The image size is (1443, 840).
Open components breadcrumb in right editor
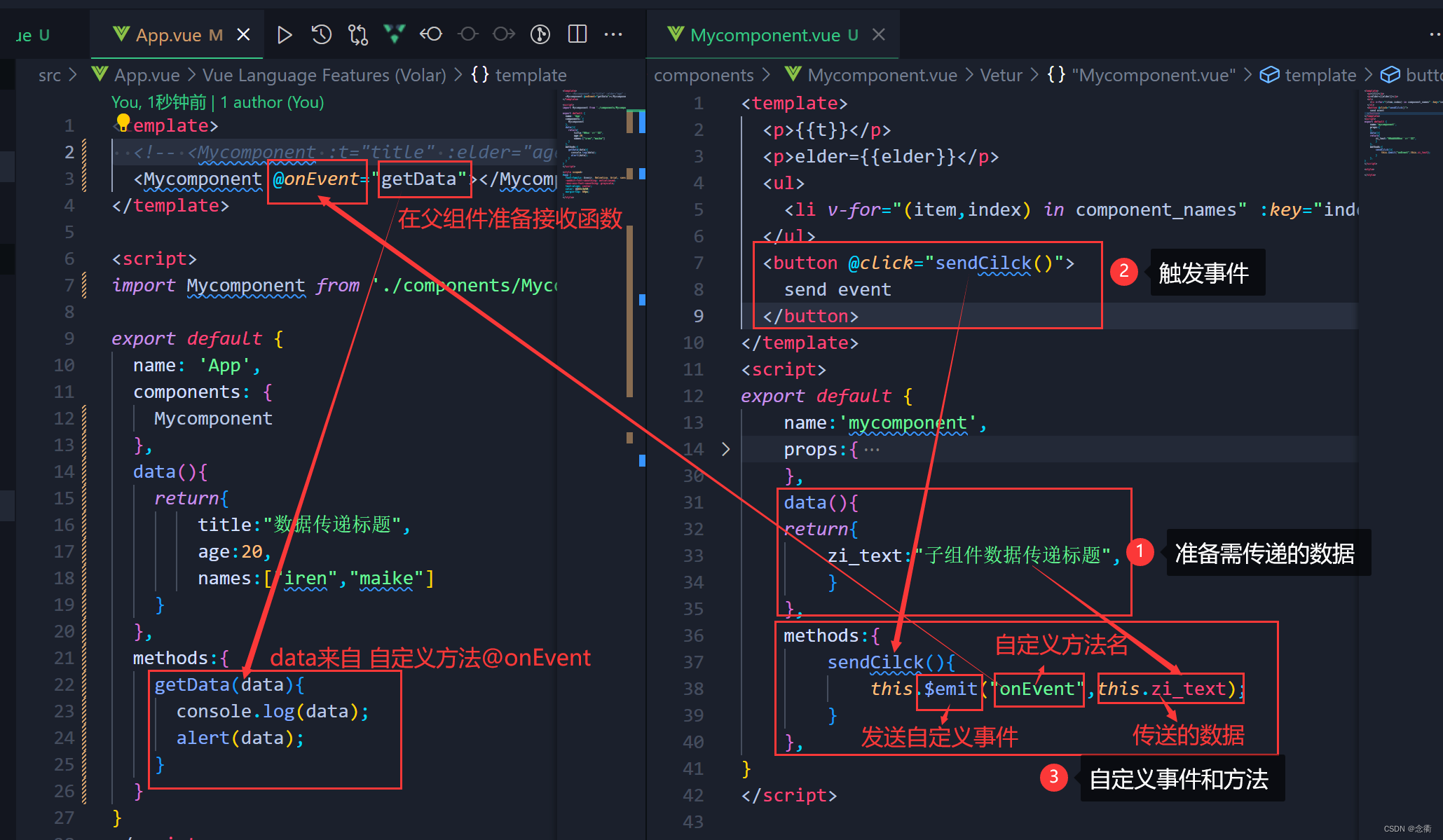pyautogui.click(x=704, y=75)
